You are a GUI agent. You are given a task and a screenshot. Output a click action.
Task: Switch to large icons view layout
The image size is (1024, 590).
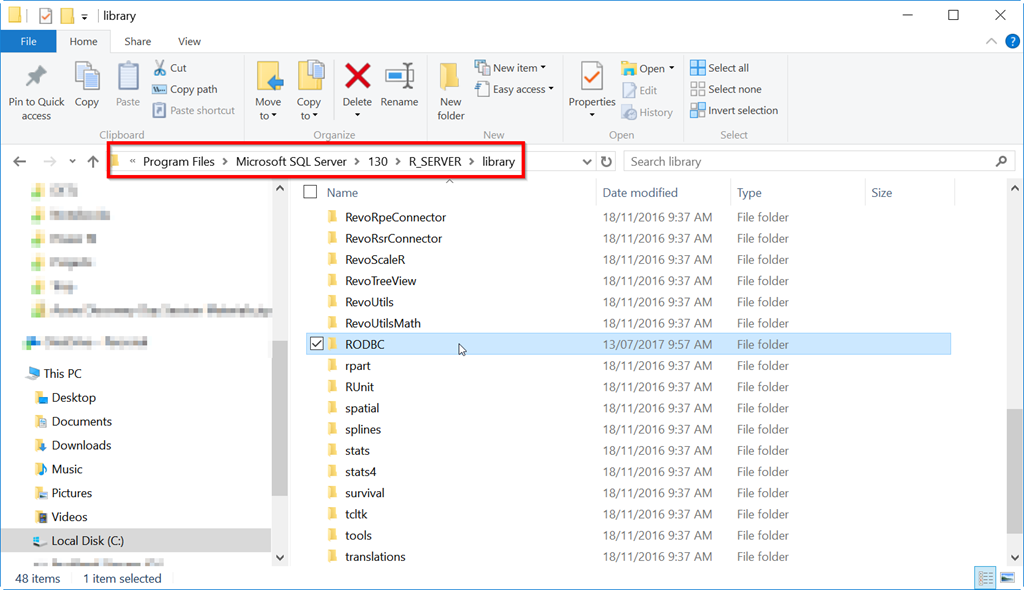click(1008, 578)
